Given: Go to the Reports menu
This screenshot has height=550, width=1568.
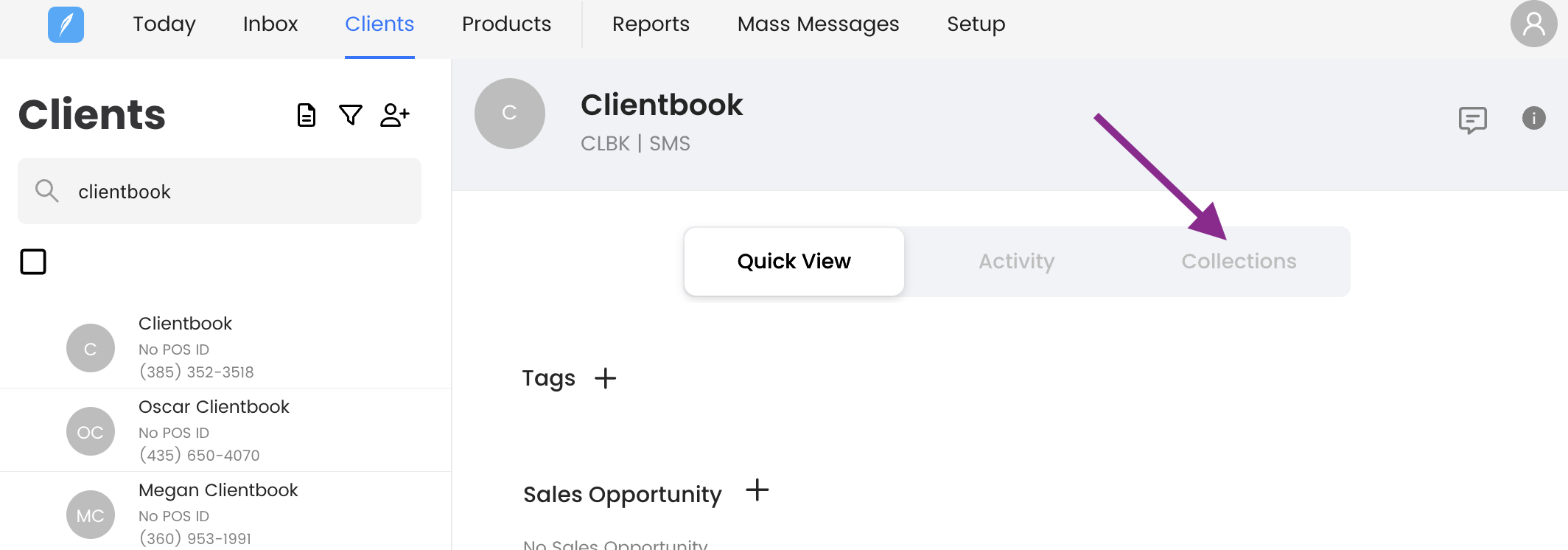Looking at the screenshot, I should [651, 24].
